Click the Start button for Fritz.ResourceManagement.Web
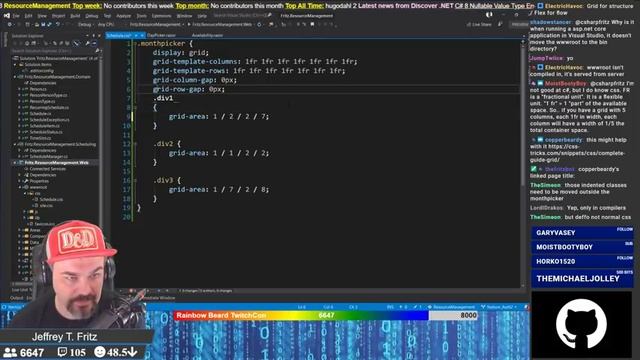 tap(222, 24)
